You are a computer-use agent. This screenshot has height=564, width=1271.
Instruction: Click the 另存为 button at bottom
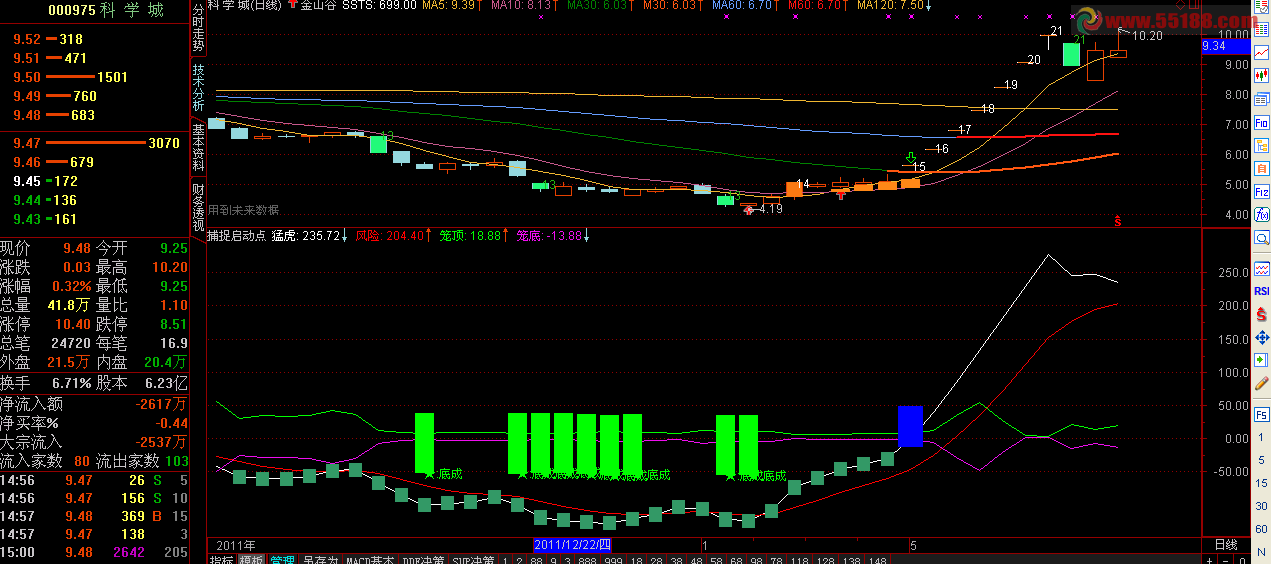coord(320,560)
